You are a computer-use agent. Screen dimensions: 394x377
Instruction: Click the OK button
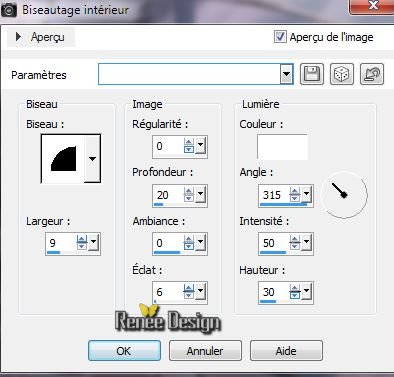124,351
